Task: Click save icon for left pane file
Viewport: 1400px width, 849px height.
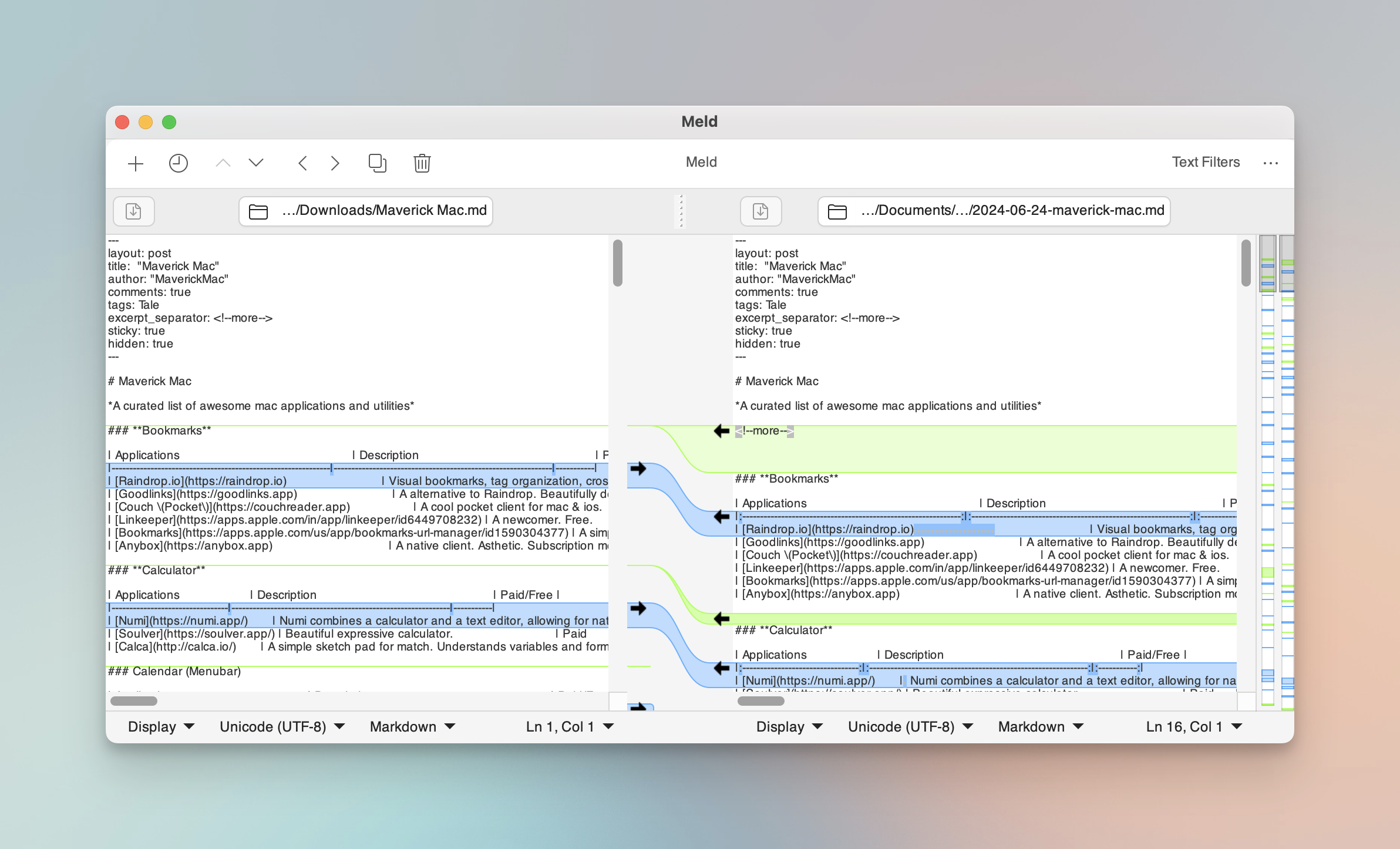Action: point(133,211)
